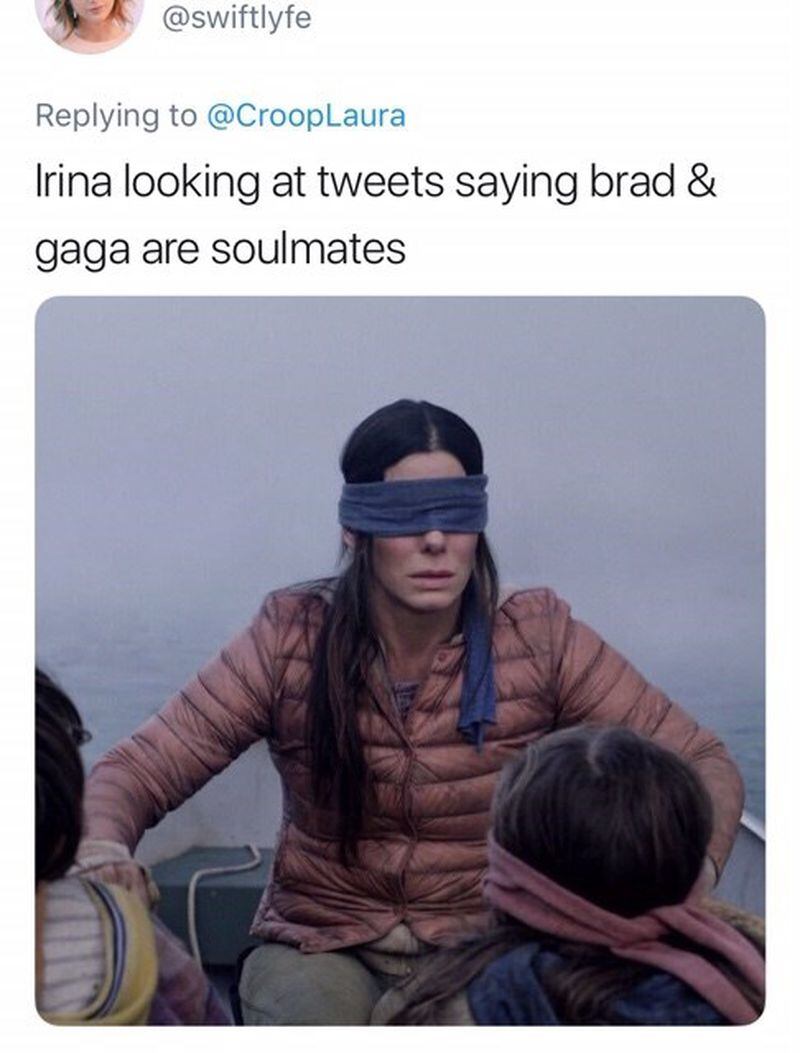Click the word 'Irina' in the tweet
This screenshot has width=800, height=1053.
[x=73, y=182]
